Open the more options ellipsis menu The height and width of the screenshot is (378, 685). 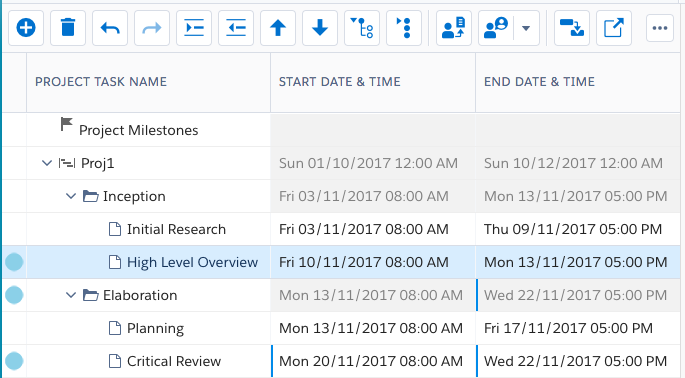660,28
